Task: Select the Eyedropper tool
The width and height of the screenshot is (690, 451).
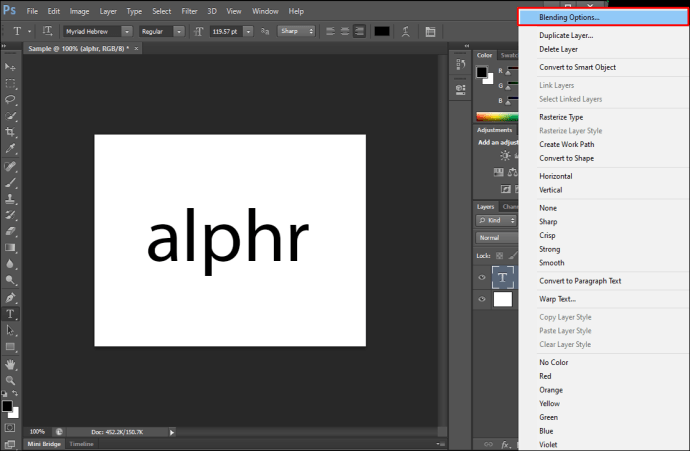Action: [10, 148]
